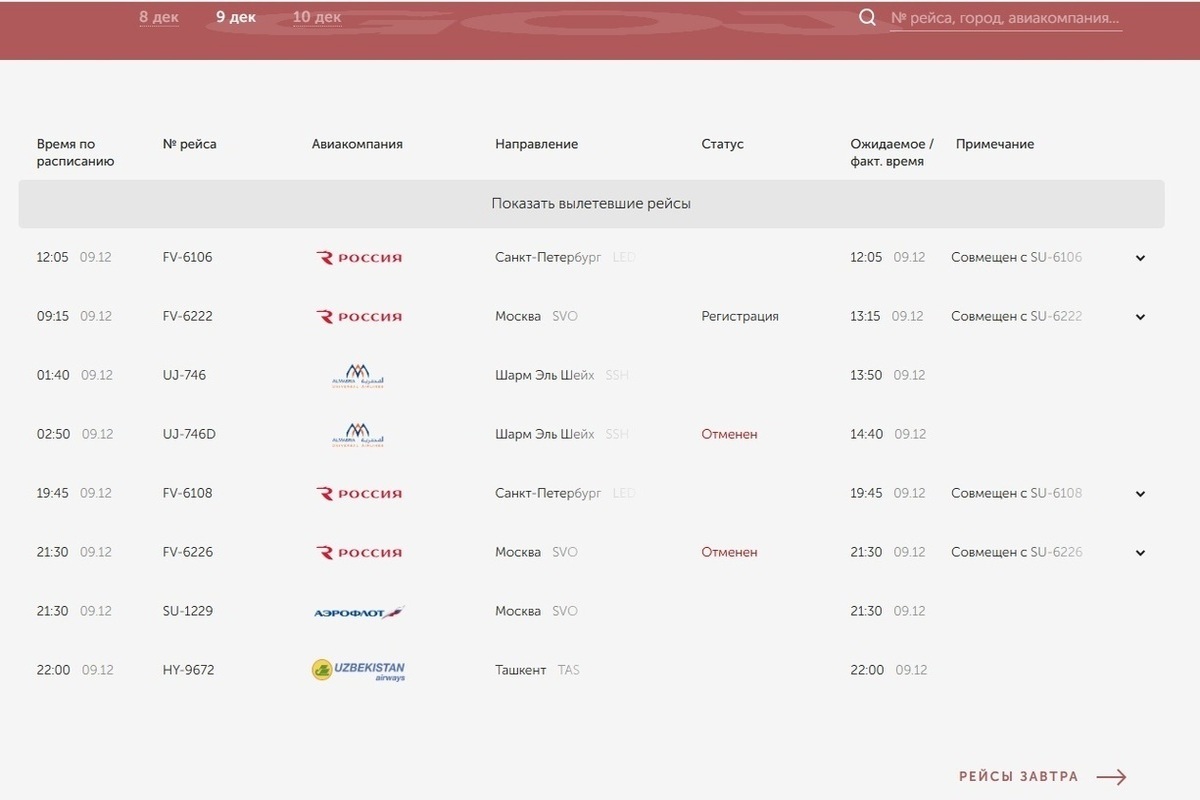Expand details for flight FV-6108

coord(1140,494)
